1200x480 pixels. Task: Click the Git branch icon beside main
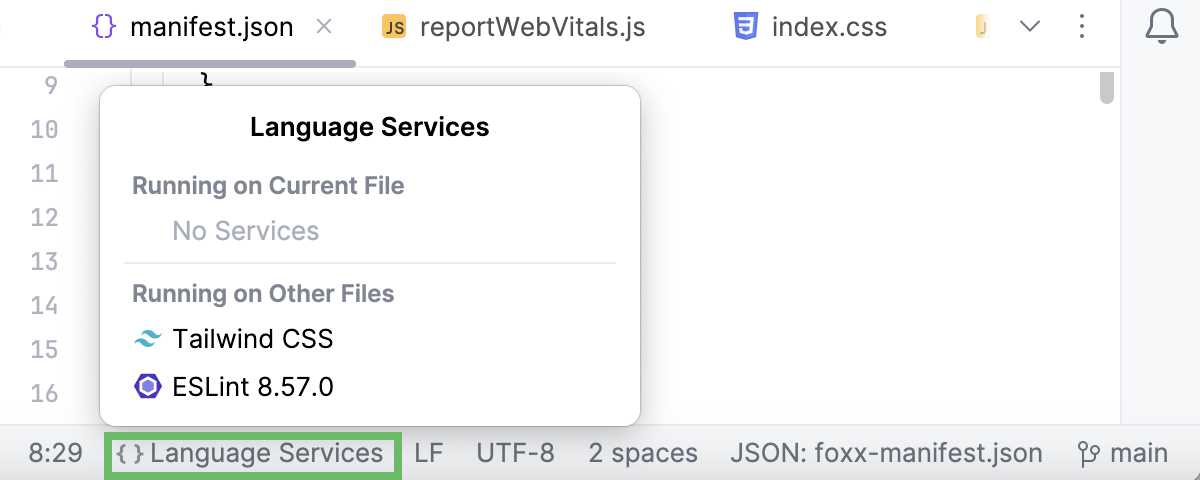click(x=1089, y=454)
